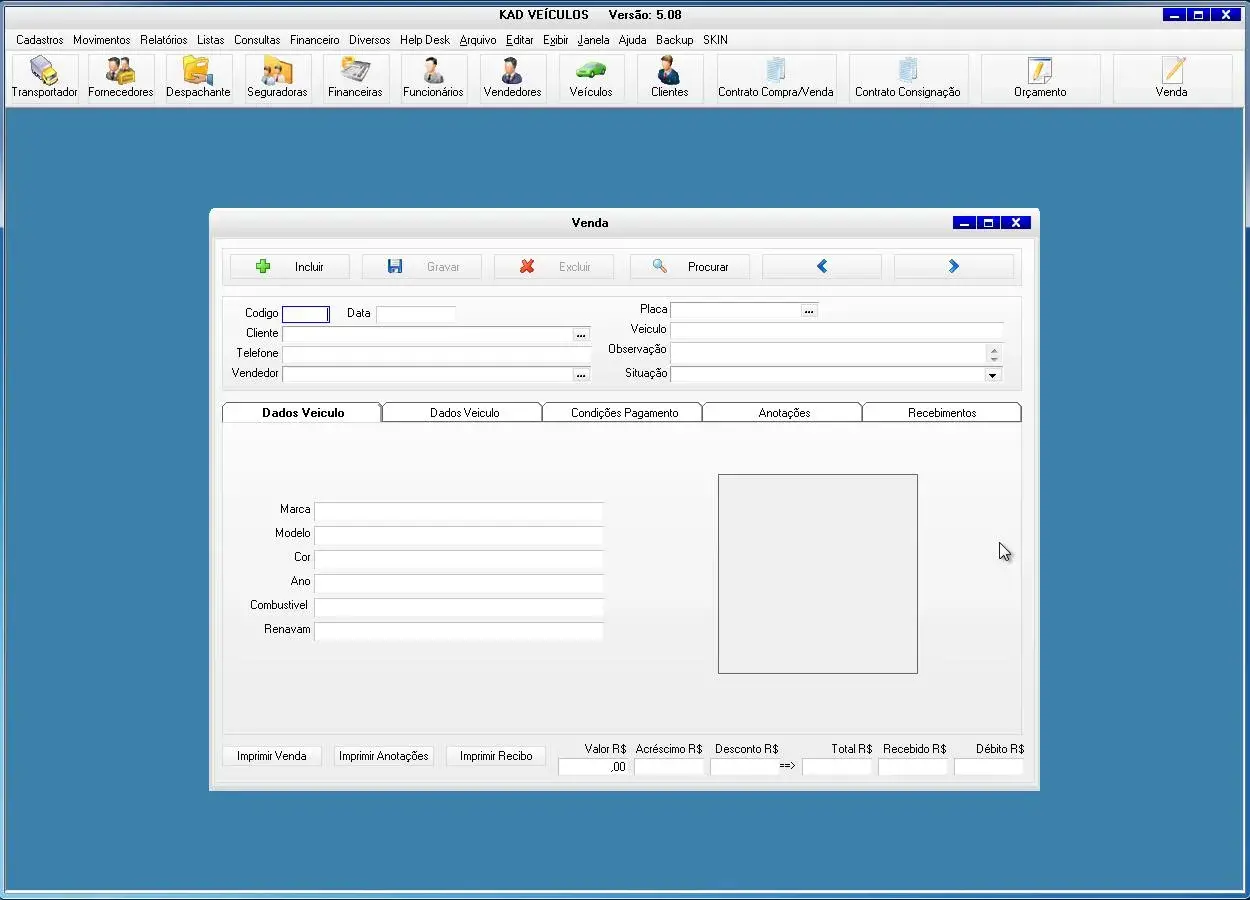
Task: Click into the Marca input field
Action: (458, 510)
